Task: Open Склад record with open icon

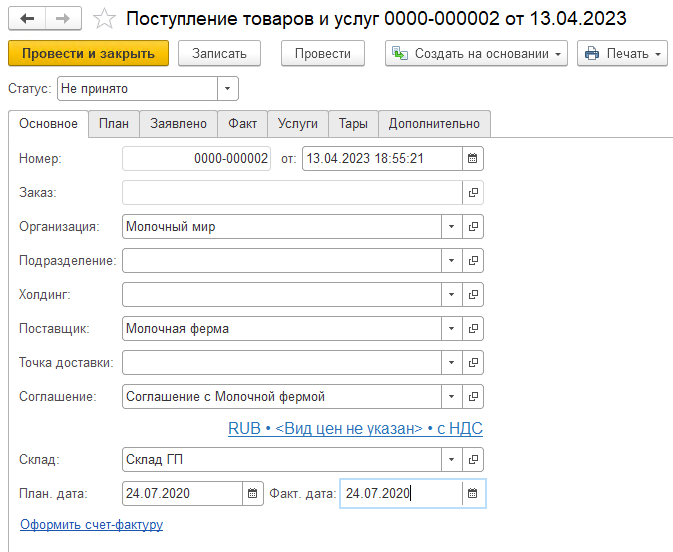Action: [474, 459]
